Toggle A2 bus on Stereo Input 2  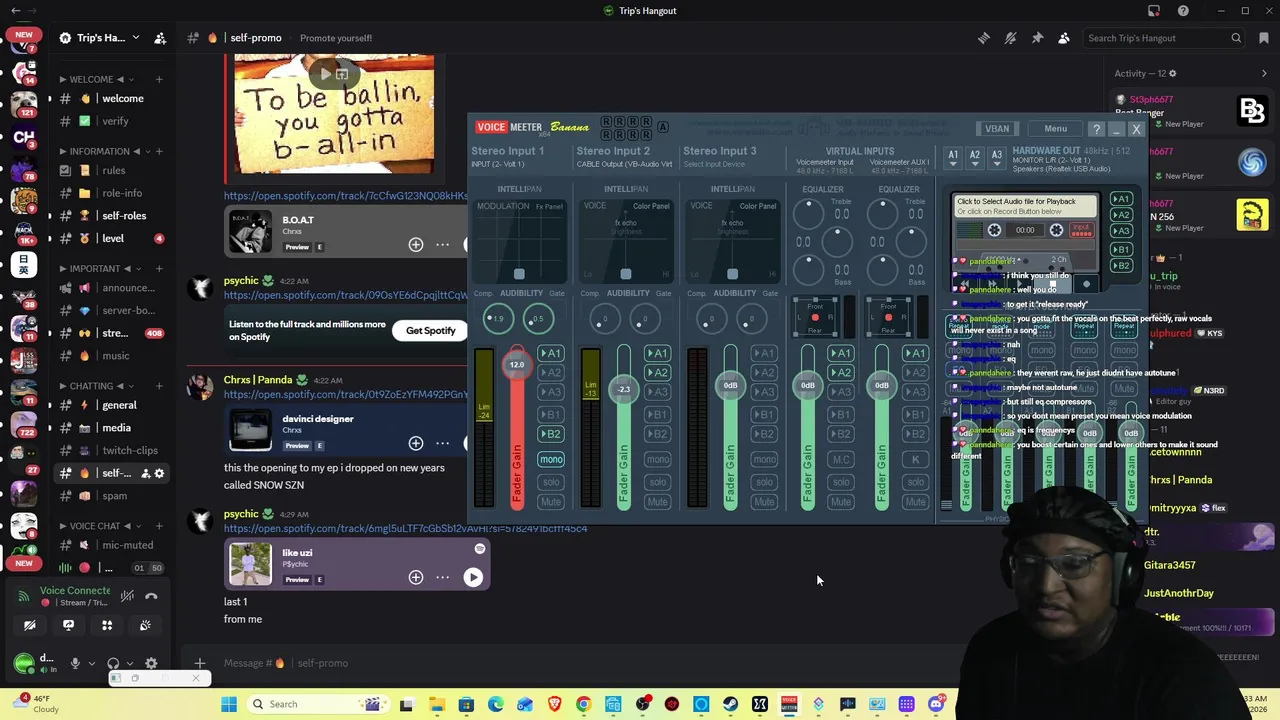tap(657, 373)
